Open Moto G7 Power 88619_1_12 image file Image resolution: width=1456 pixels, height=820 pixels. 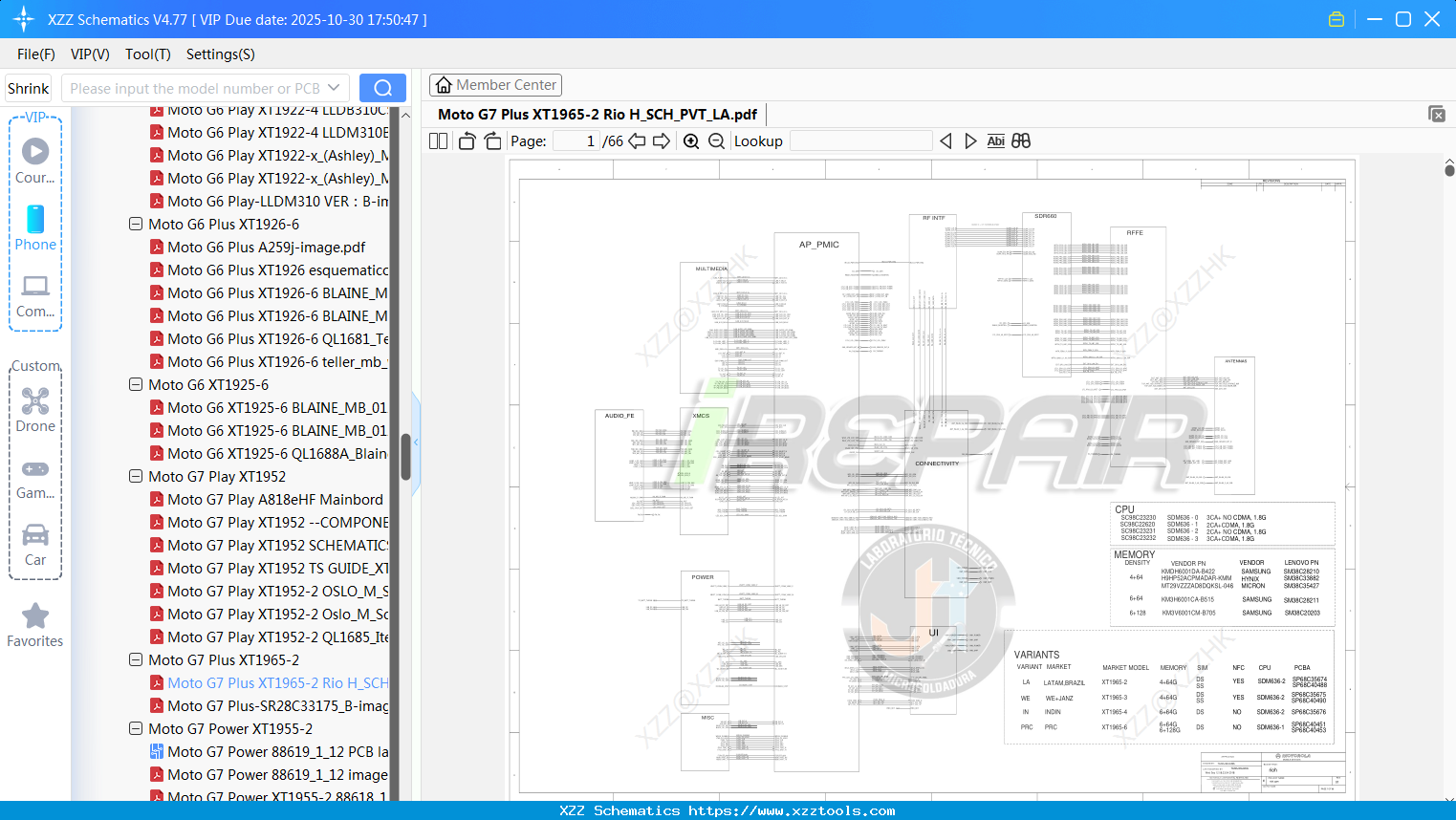click(277, 774)
